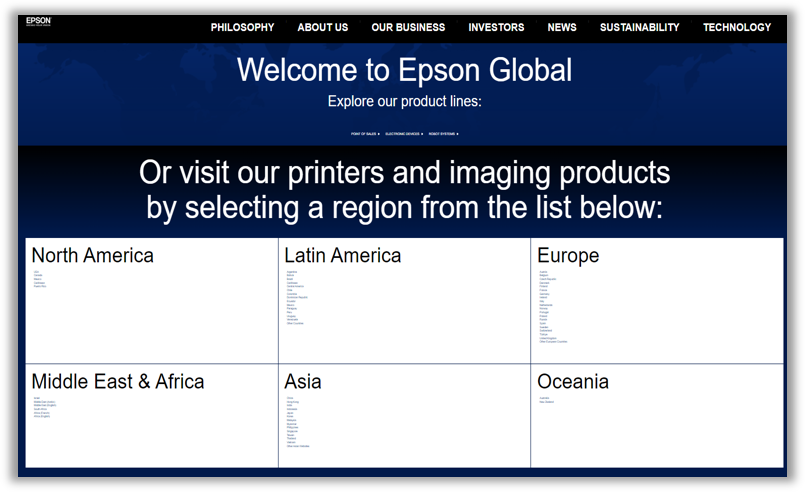Select the Oceania region heading
The width and height of the screenshot is (805, 492).
[572, 382]
